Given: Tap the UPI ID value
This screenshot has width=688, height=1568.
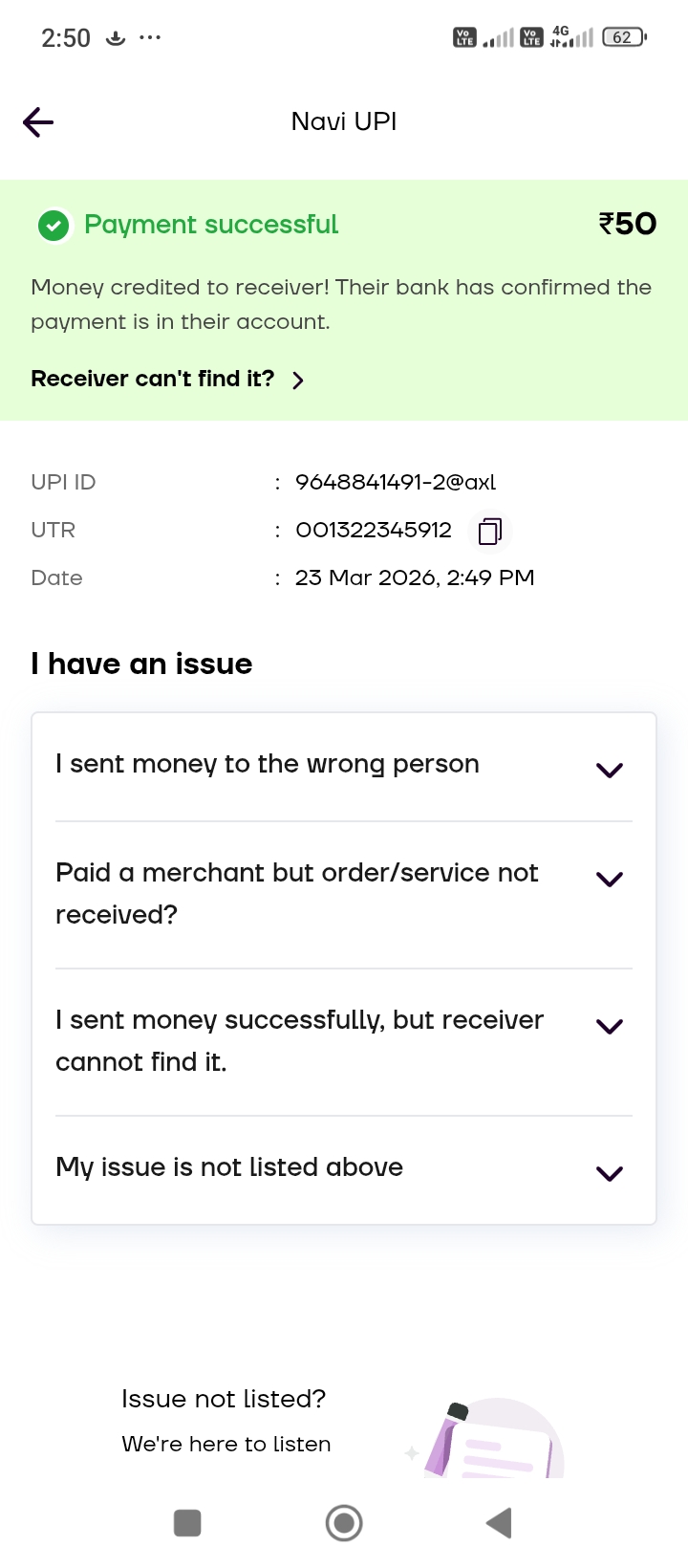Looking at the screenshot, I should tap(396, 482).
